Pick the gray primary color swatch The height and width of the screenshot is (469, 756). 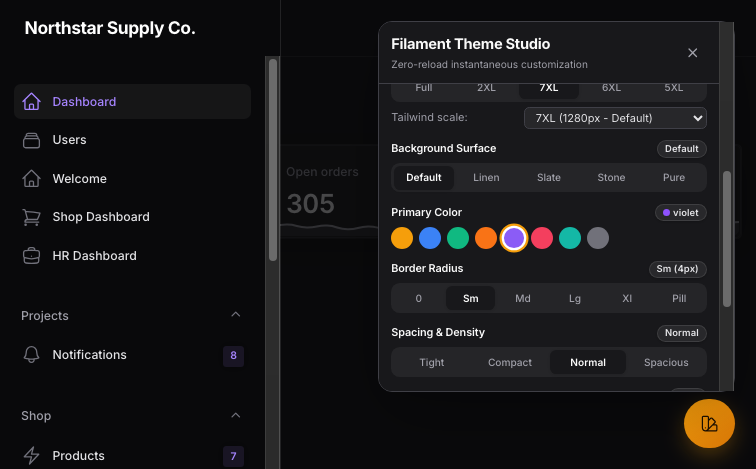598,238
